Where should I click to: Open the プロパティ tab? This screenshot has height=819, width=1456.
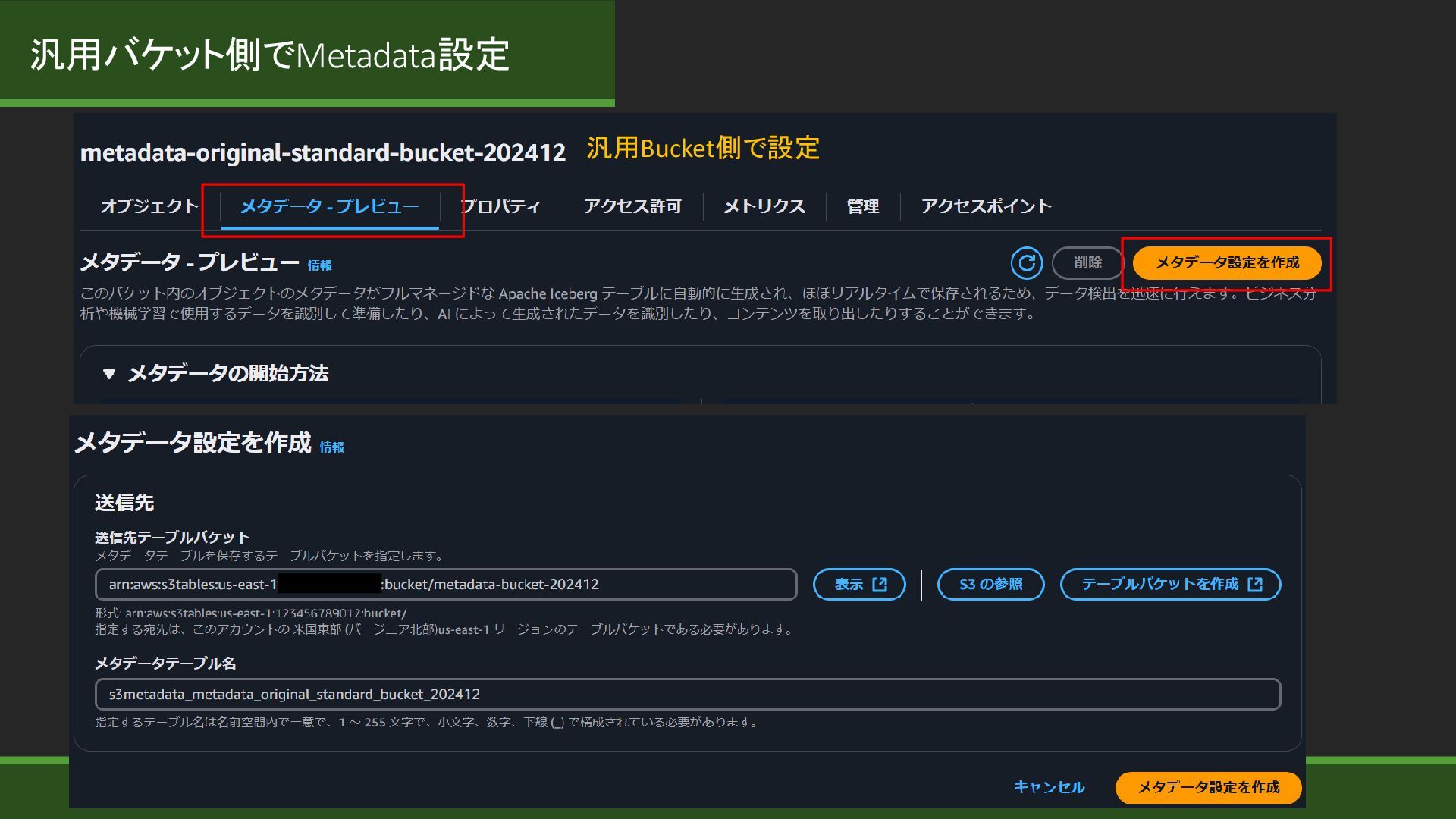pos(500,206)
